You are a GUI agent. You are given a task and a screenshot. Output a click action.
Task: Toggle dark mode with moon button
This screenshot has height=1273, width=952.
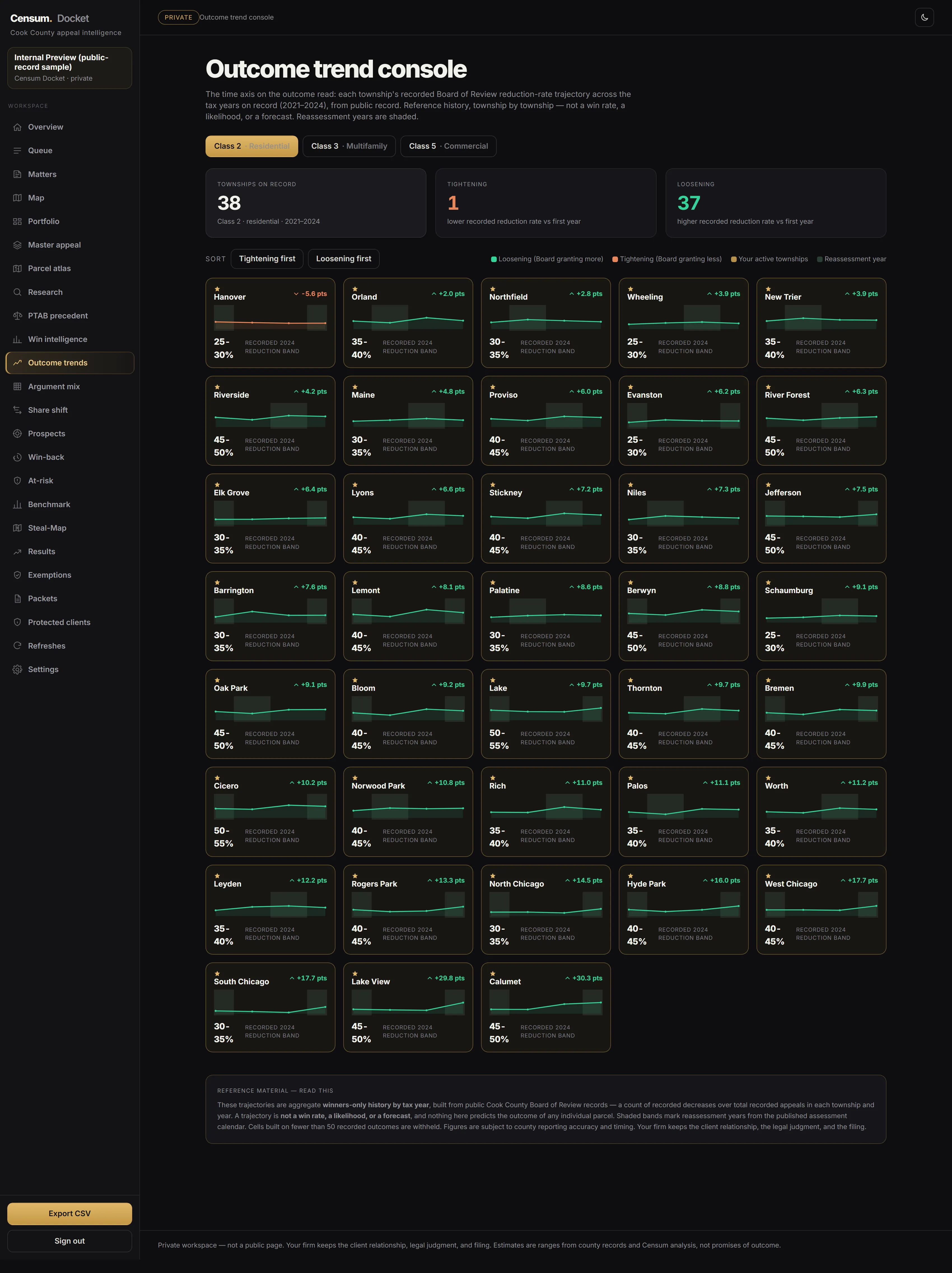924,17
